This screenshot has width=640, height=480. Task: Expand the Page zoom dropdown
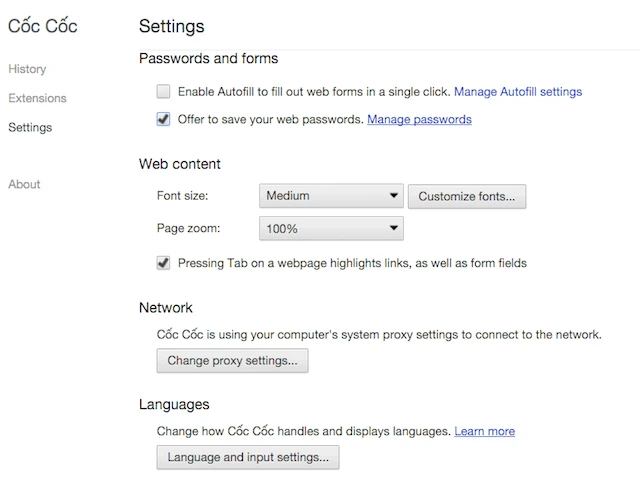[x=331, y=229]
